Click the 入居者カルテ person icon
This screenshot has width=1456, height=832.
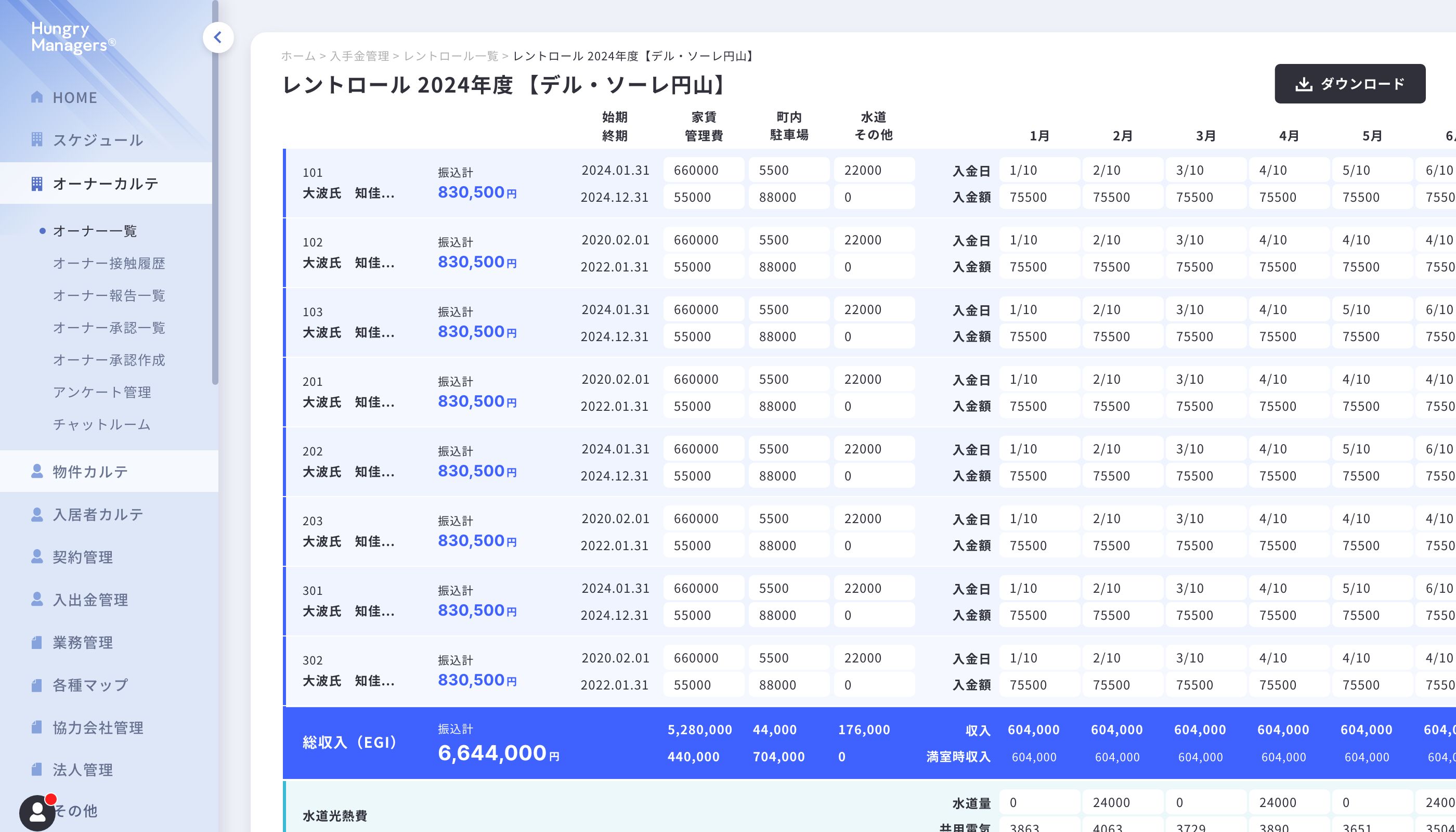(x=36, y=514)
